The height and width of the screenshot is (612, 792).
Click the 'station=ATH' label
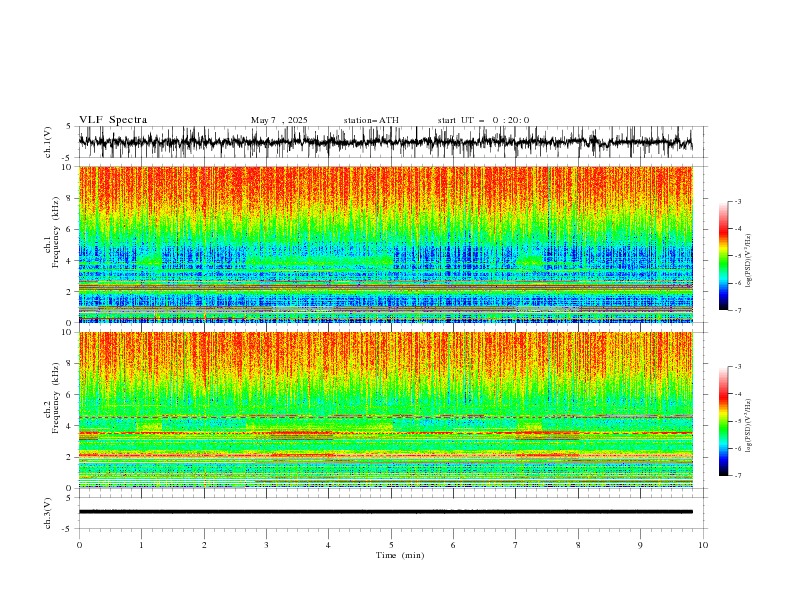[x=371, y=120]
